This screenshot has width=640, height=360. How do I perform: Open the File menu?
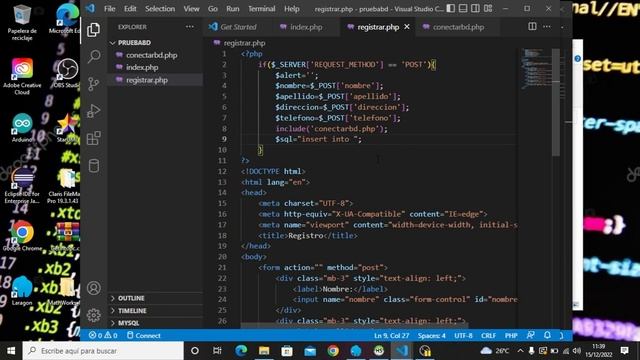(109, 9)
